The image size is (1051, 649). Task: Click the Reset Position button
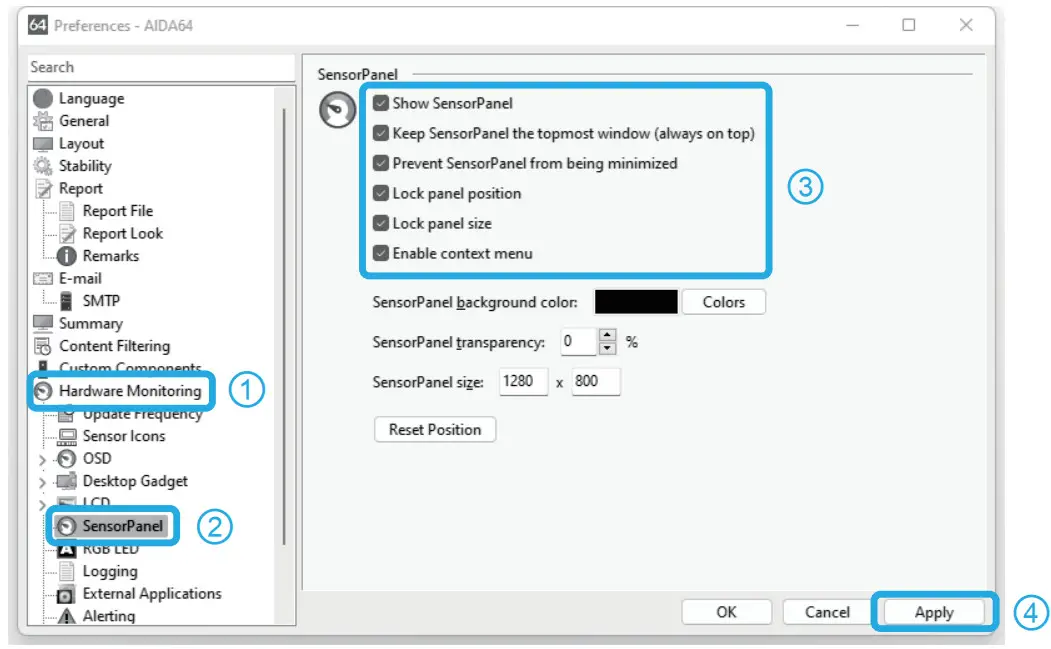click(x=435, y=430)
